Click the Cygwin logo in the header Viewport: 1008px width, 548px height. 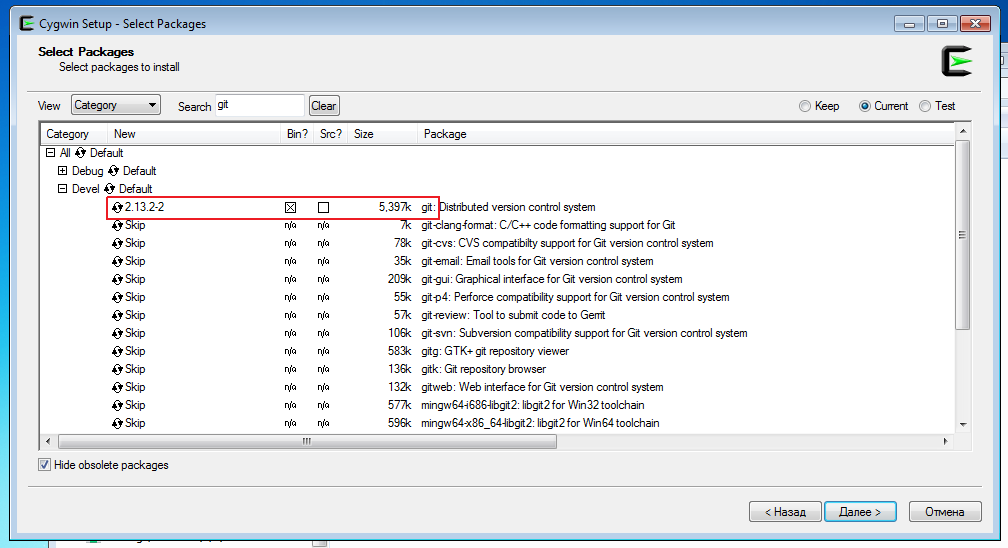(957, 61)
